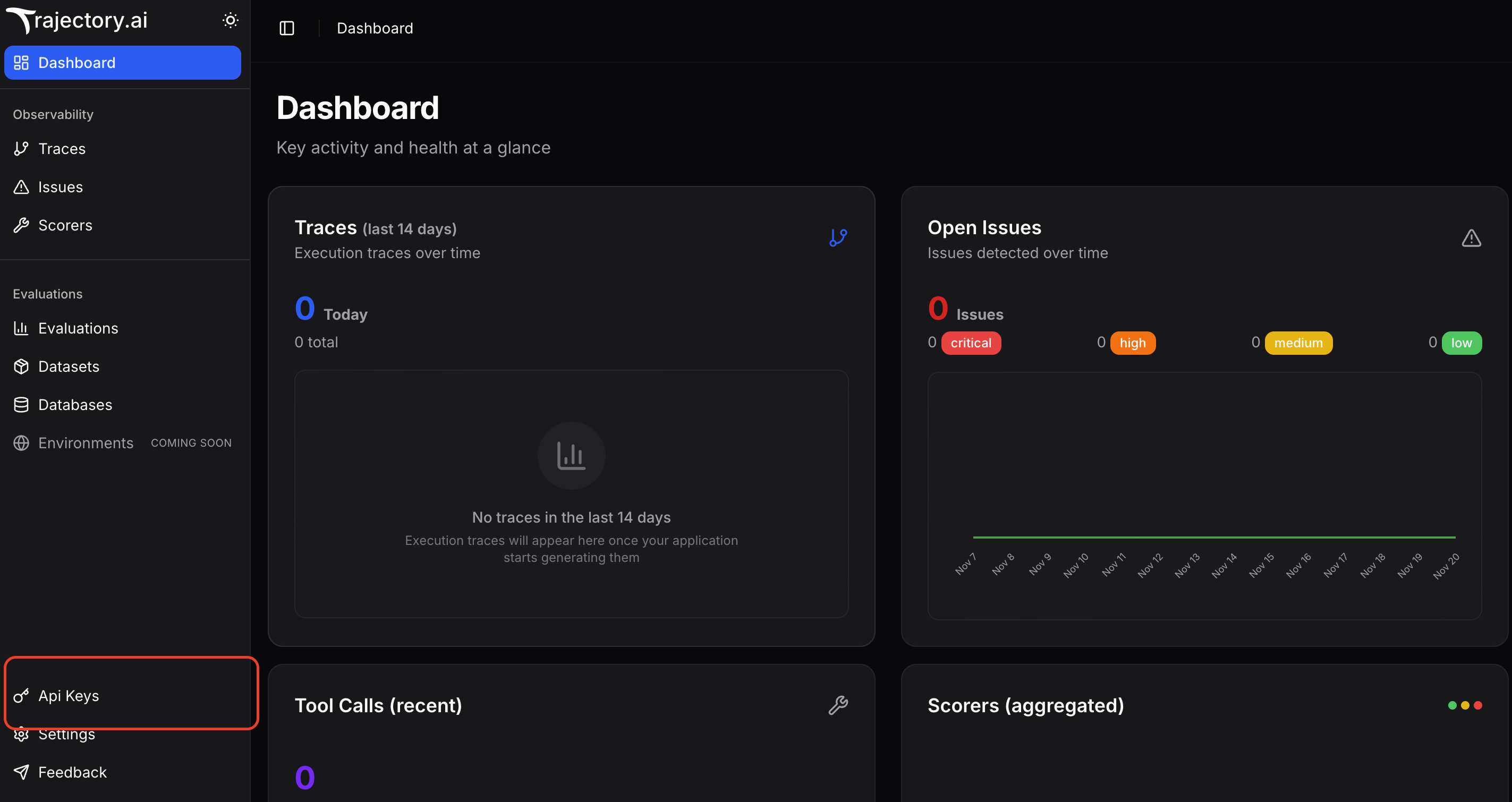Screen dimensions: 1512x802
Task: Collapse the sidebar using the panel toggle
Action: tap(287, 28)
